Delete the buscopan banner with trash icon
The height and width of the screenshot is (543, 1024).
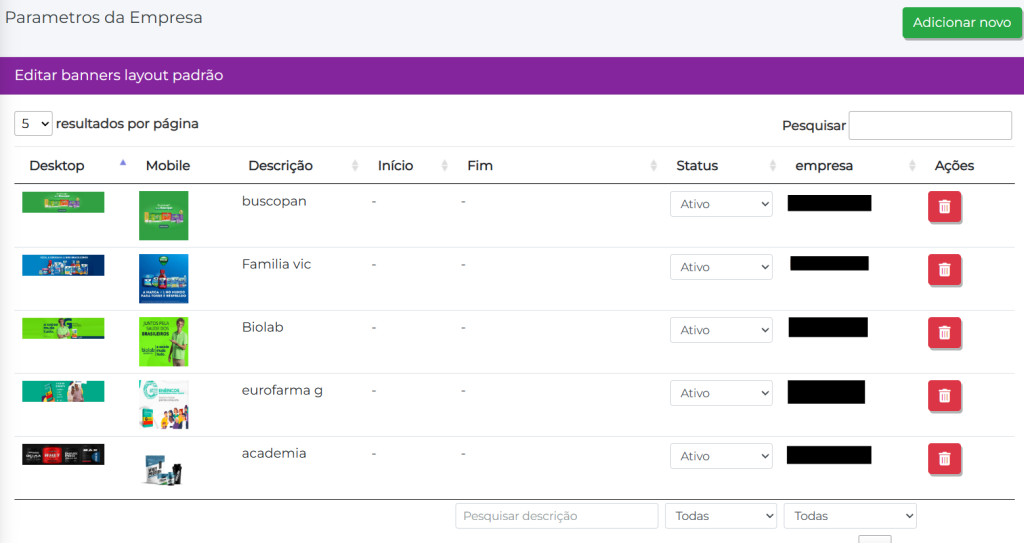click(944, 206)
